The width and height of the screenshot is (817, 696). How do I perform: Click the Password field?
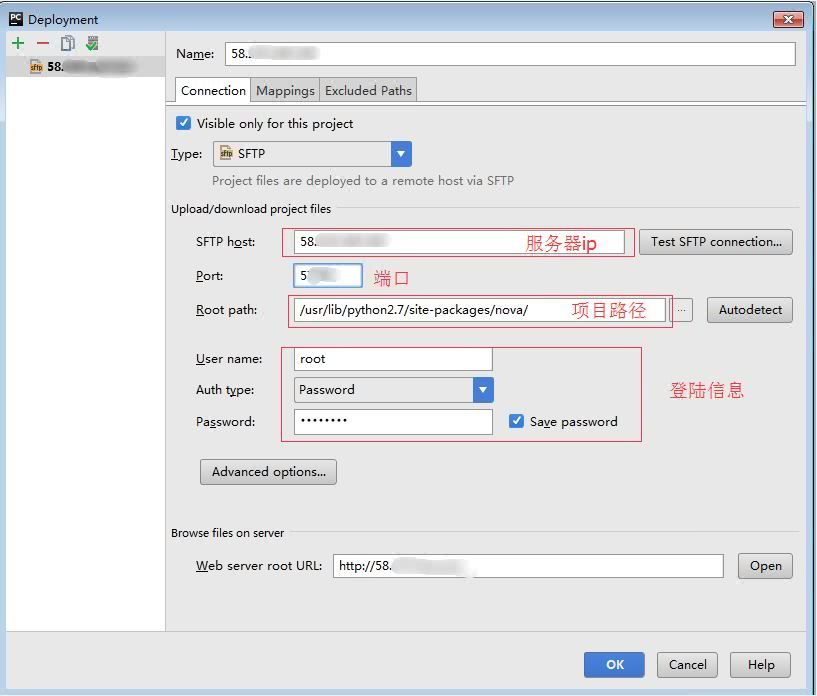[393, 421]
